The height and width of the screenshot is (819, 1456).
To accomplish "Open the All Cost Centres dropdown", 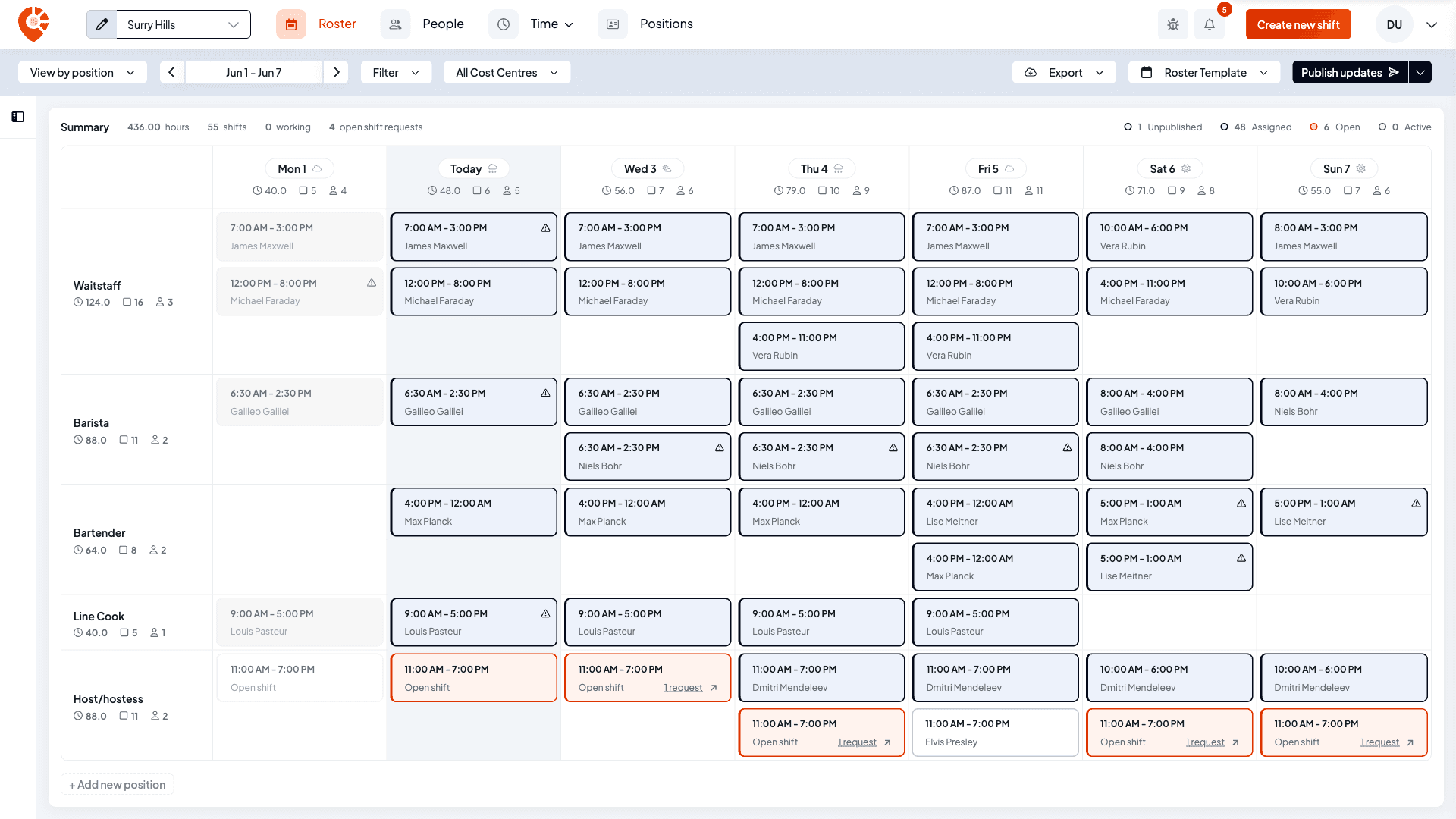I will click(x=507, y=72).
